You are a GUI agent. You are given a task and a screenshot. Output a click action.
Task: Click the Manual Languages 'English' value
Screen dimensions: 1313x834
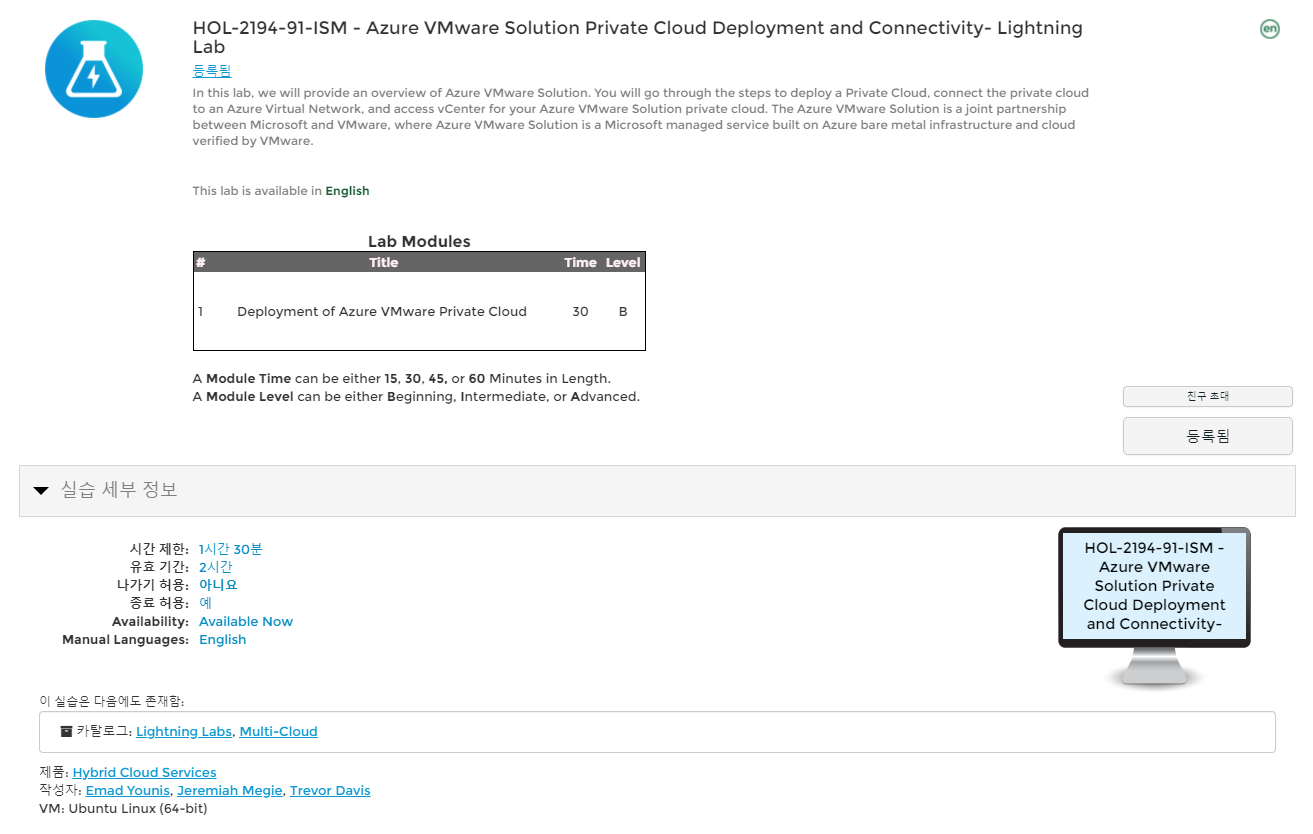point(222,640)
